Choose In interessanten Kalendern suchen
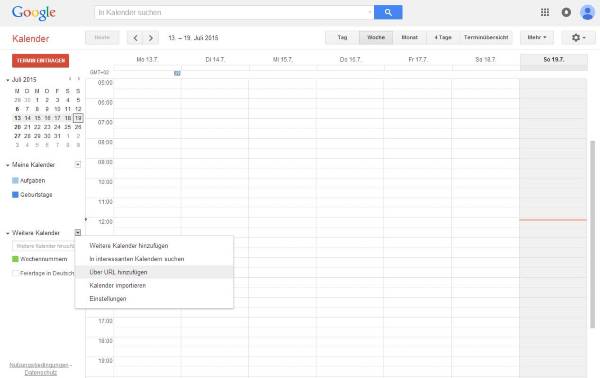This screenshot has width=600, height=378. [154, 259]
